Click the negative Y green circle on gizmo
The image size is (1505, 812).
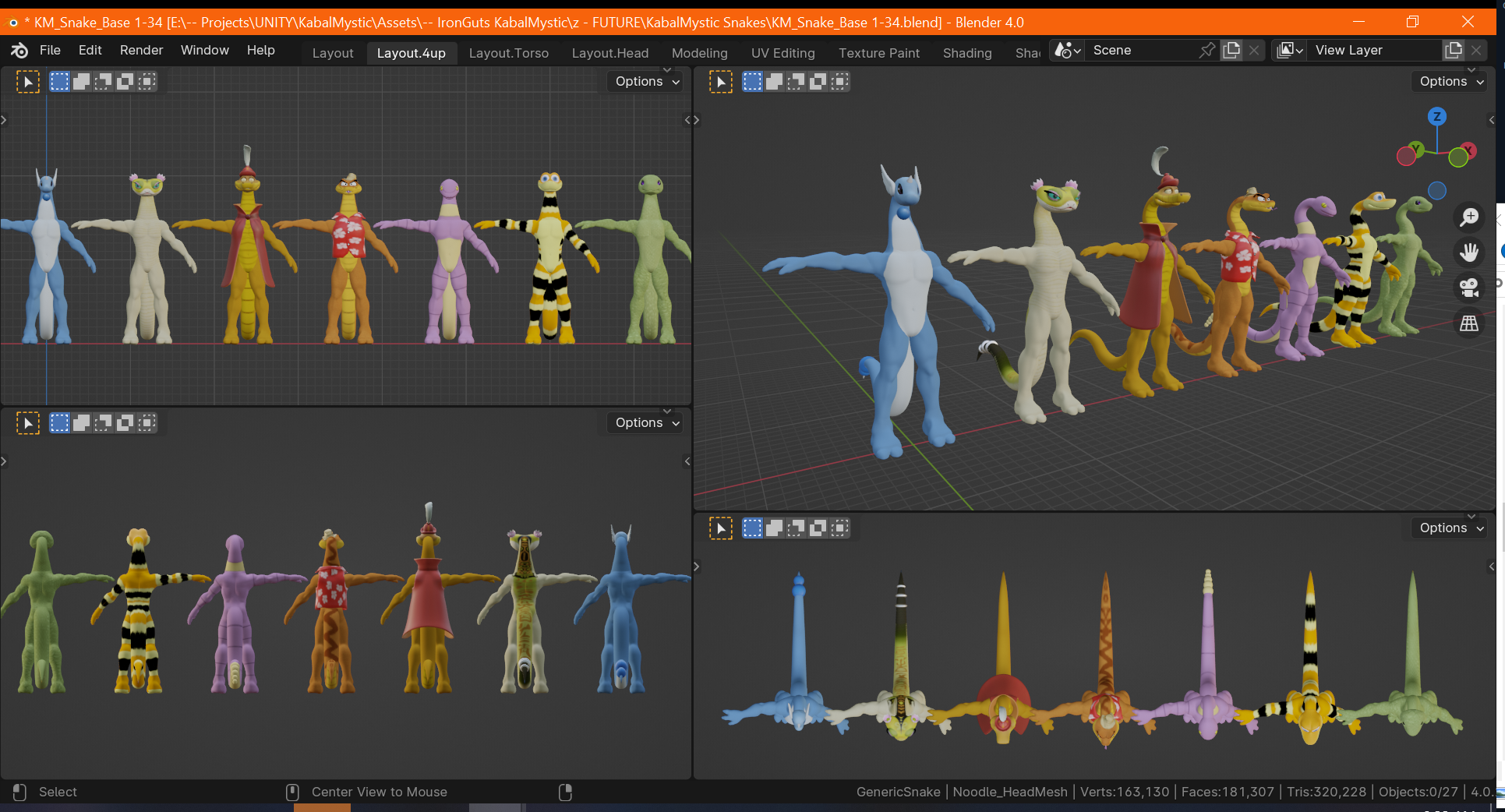click(1458, 158)
